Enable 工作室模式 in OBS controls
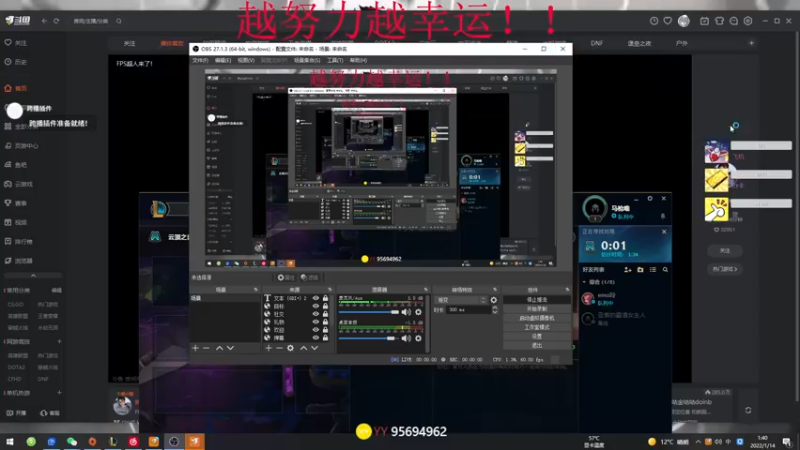Image resolution: width=800 pixels, height=450 pixels. pos(536,327)
